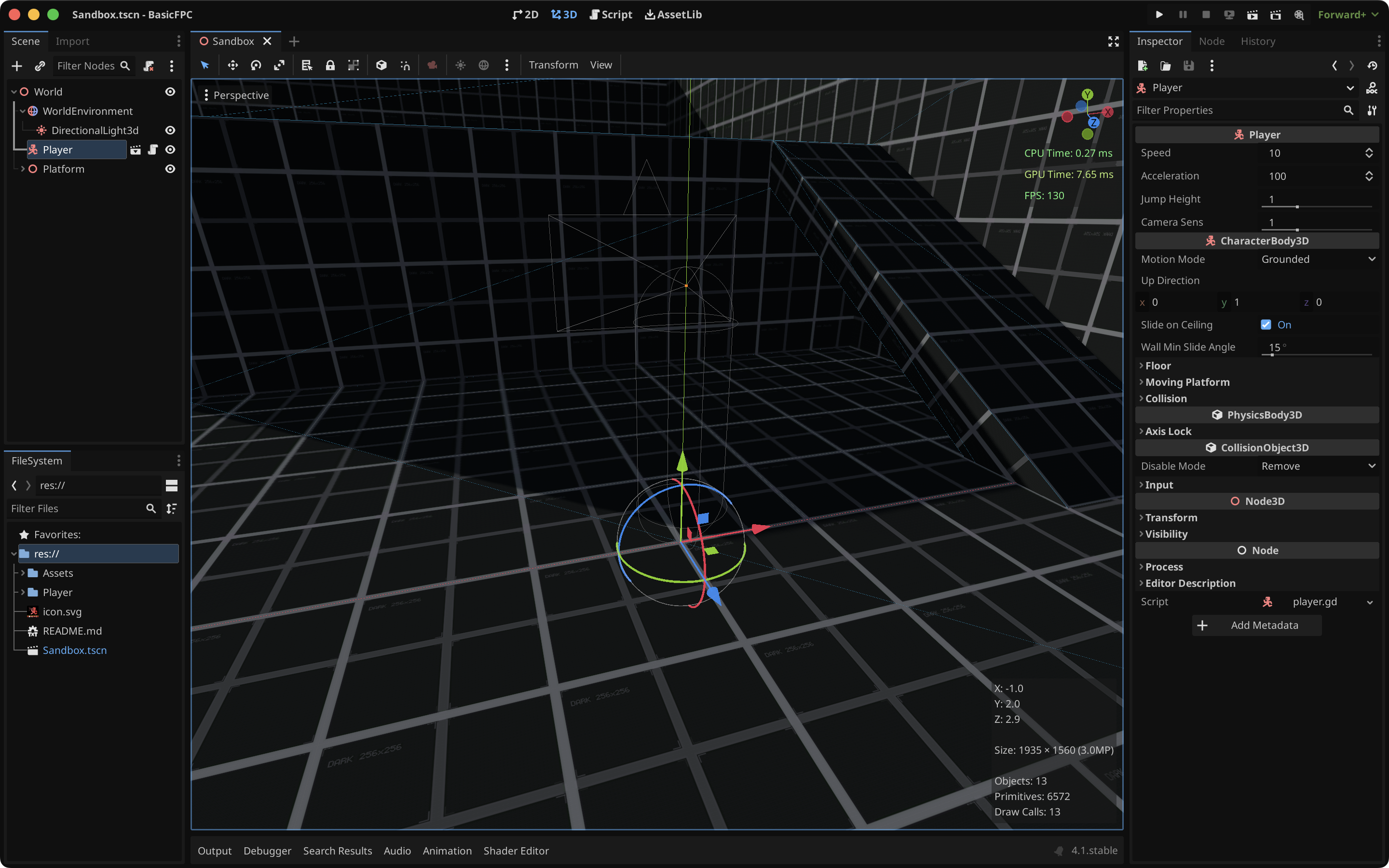Screen dimensions: 1389x868
Task: Select the Move tool in toolbar
Action: [232, 65]
